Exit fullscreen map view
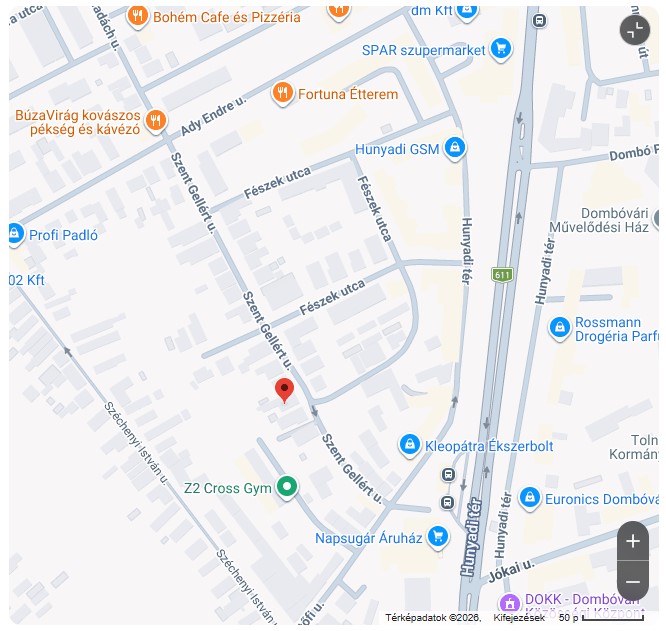This screenshot has height=631, width=666. 635,30
